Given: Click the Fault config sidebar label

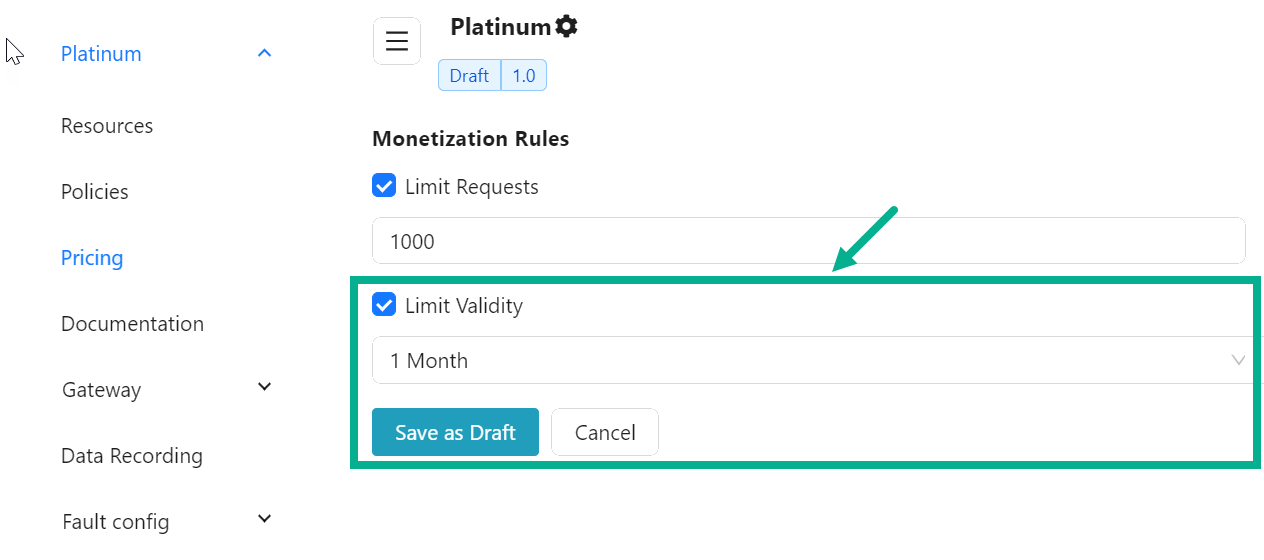Looking at the screenshot, I should [x=115, y=522].
